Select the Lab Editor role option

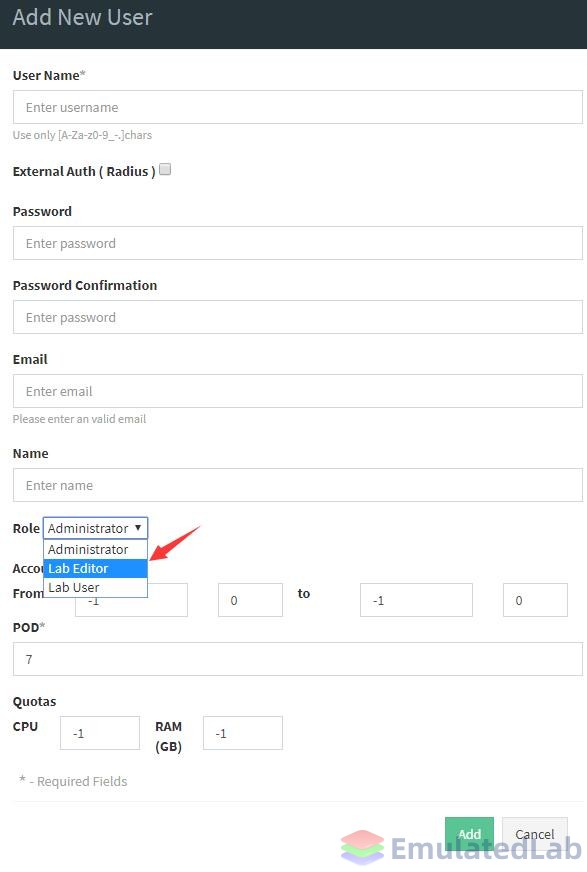click(x=95, y=568)
